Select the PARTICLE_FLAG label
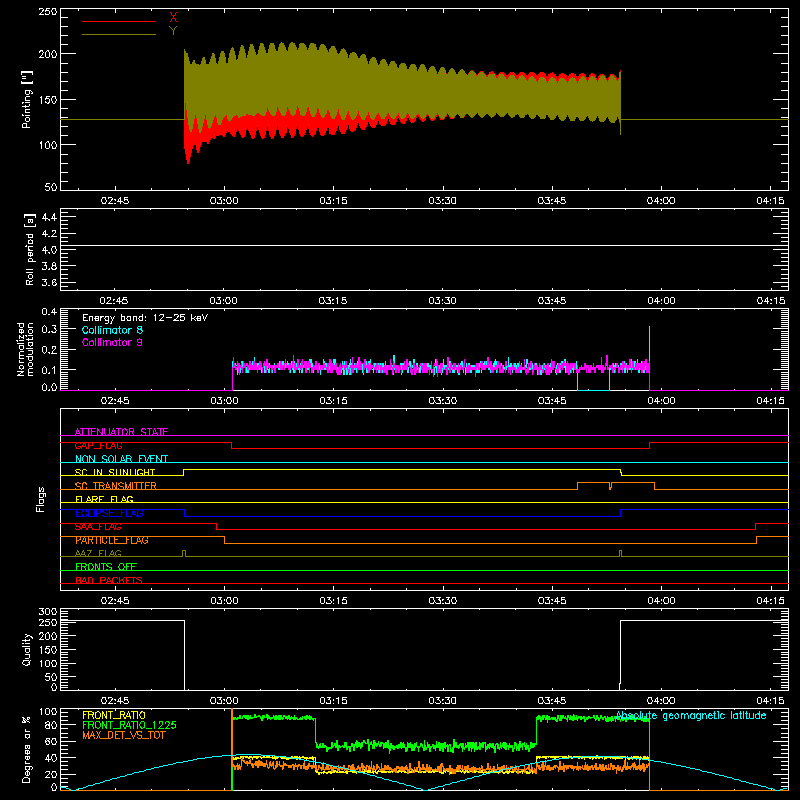800x800 pixels. (x=112, y=540)
